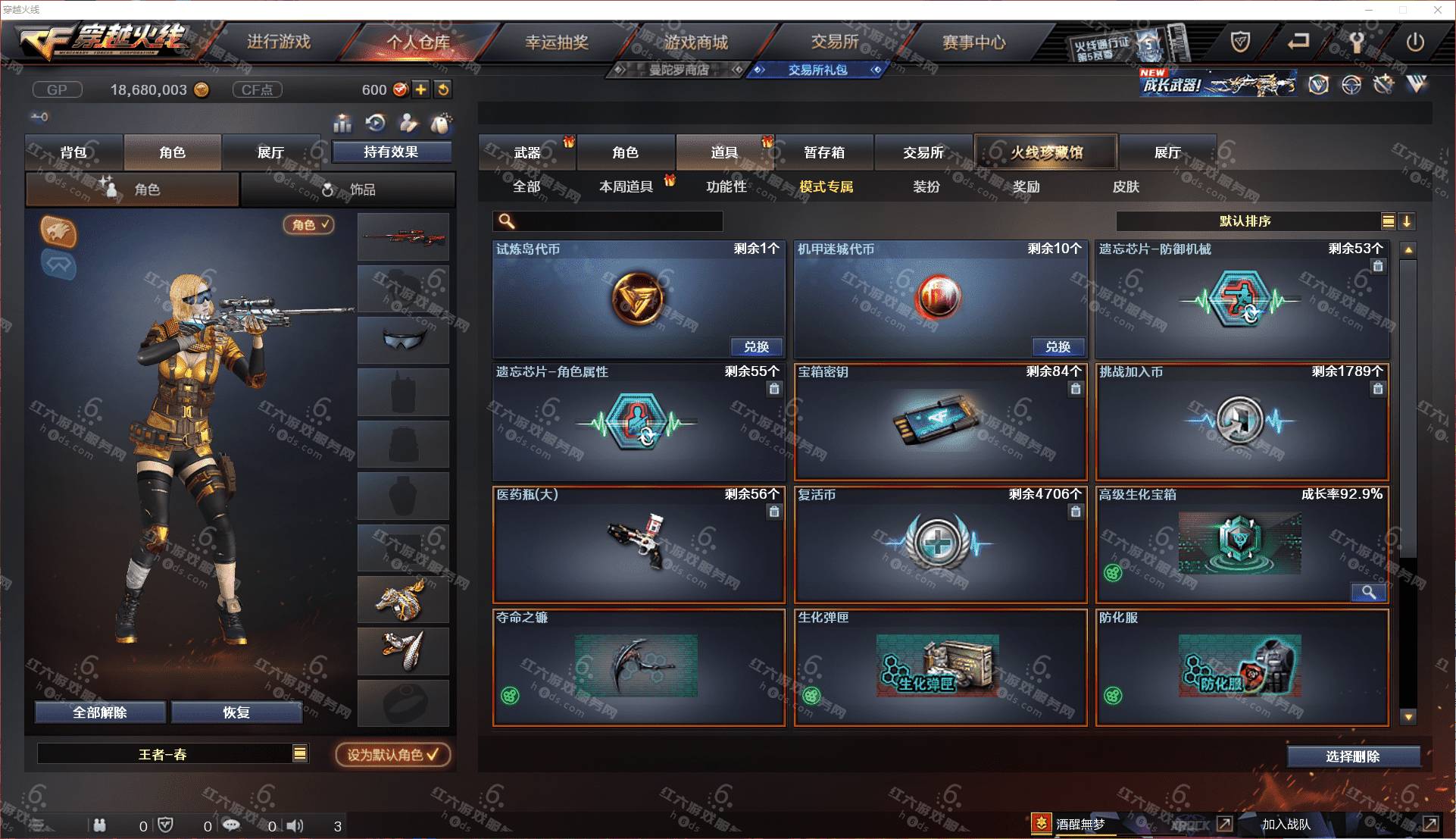This screenshot has width=1456, height=839.
Task: Open the 游戏商城 menu
Action: point(695,42)
